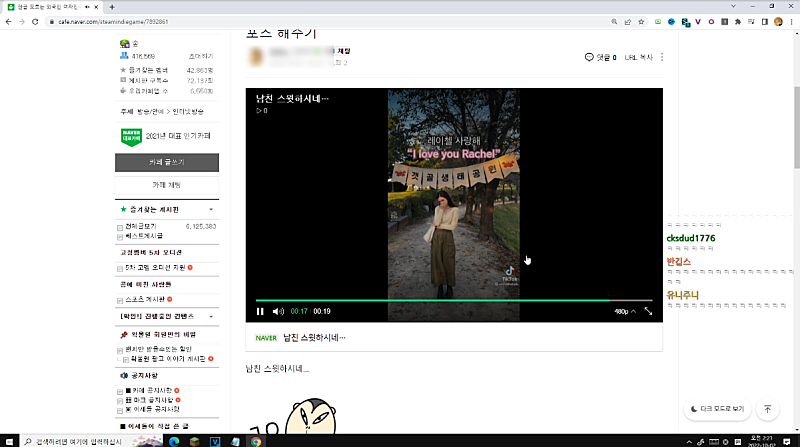Open 카페 공지사항 board
800x447 pixels.
click(x=148, y=390)
